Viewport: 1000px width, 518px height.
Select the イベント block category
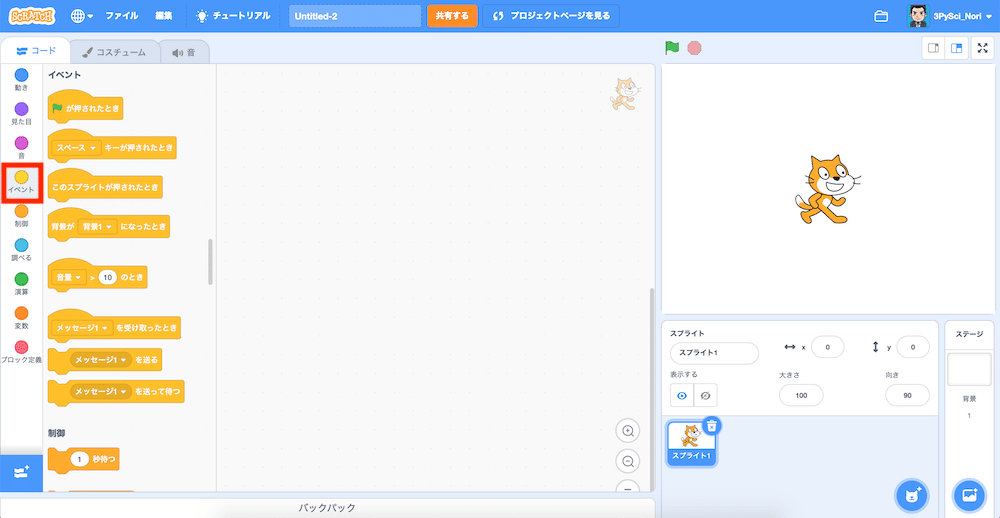tap(22, 182)
